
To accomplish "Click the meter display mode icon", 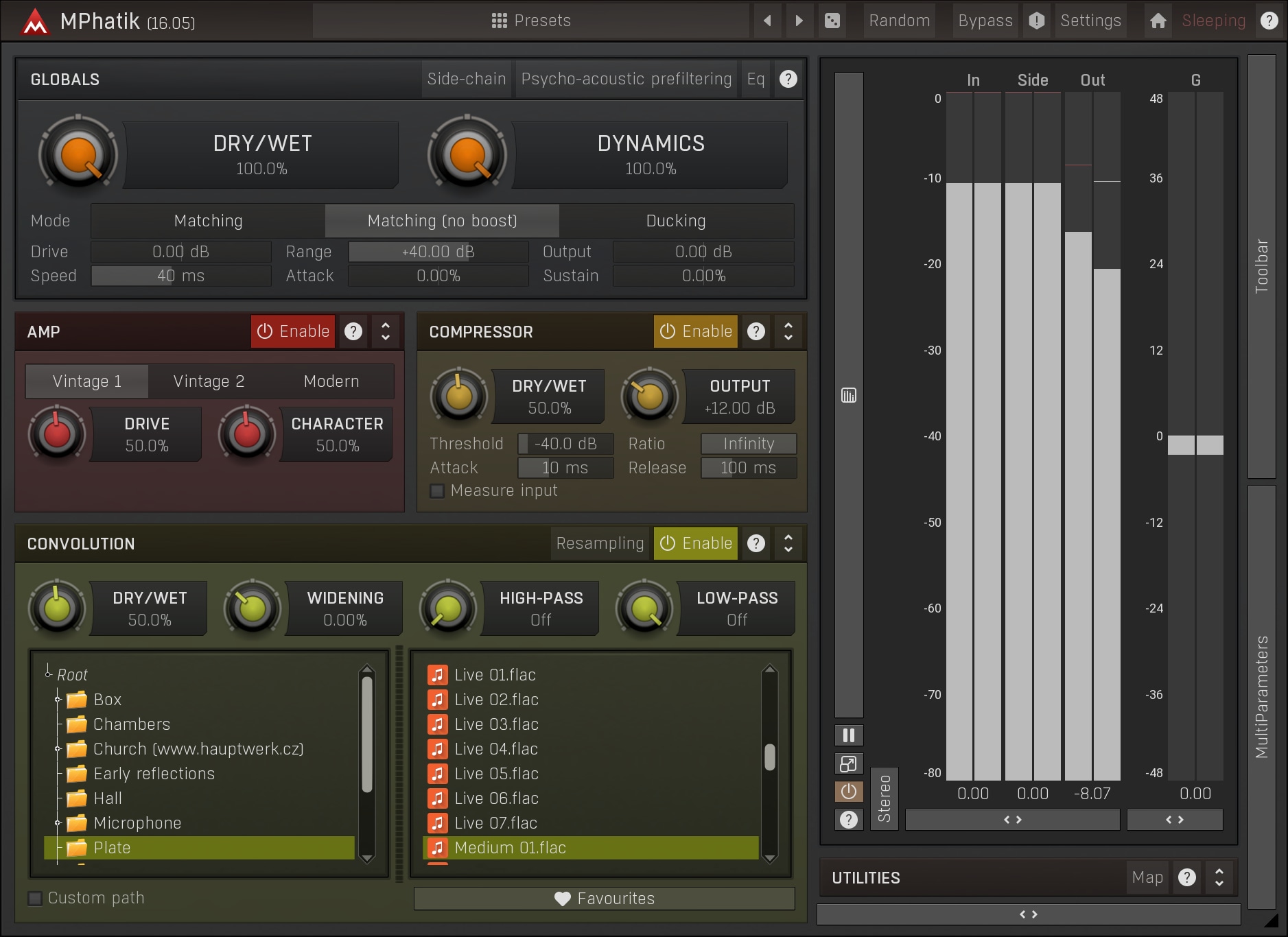I will pyautogui.click(x=849, y=395).
